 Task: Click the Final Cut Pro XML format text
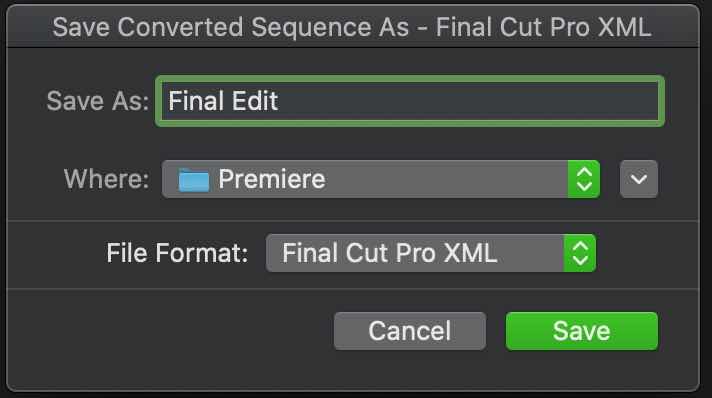pos(390,253)
